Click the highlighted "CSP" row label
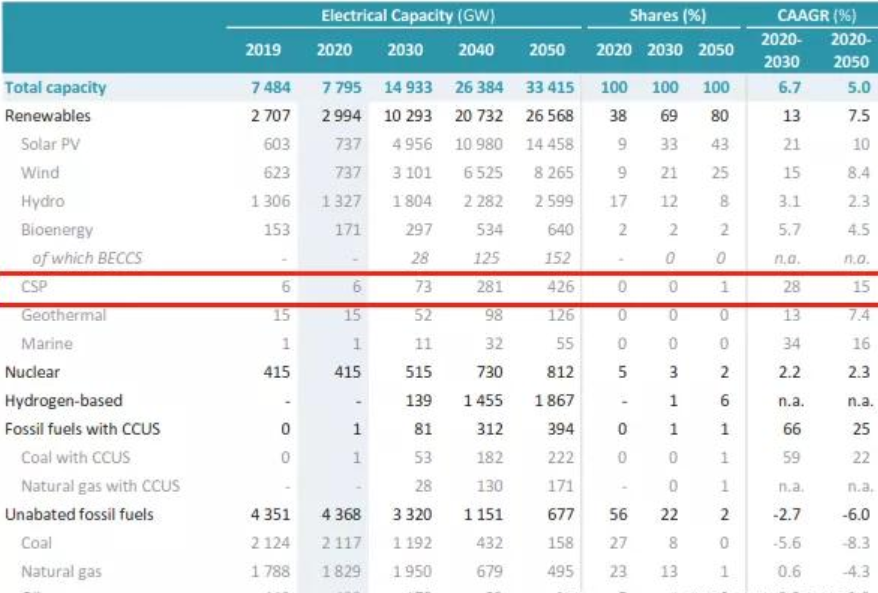The image size is (878, 593). [x=35, y=287]
